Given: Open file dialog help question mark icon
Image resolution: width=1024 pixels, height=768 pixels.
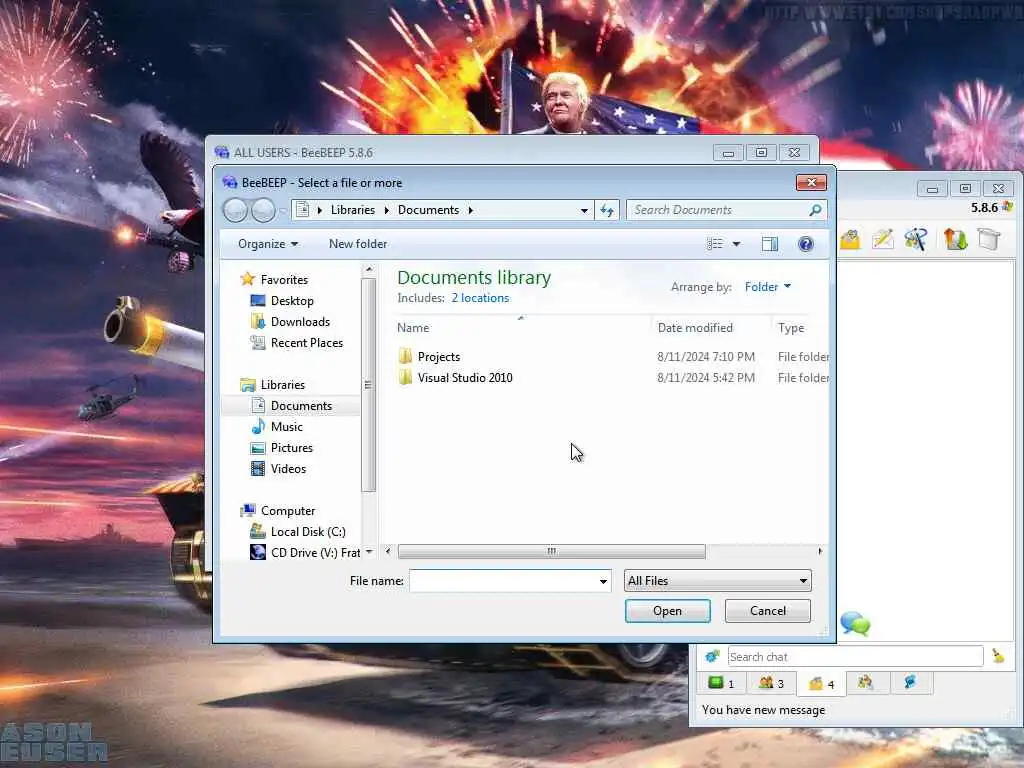Looking at the screenshot, I should [806, 244].
